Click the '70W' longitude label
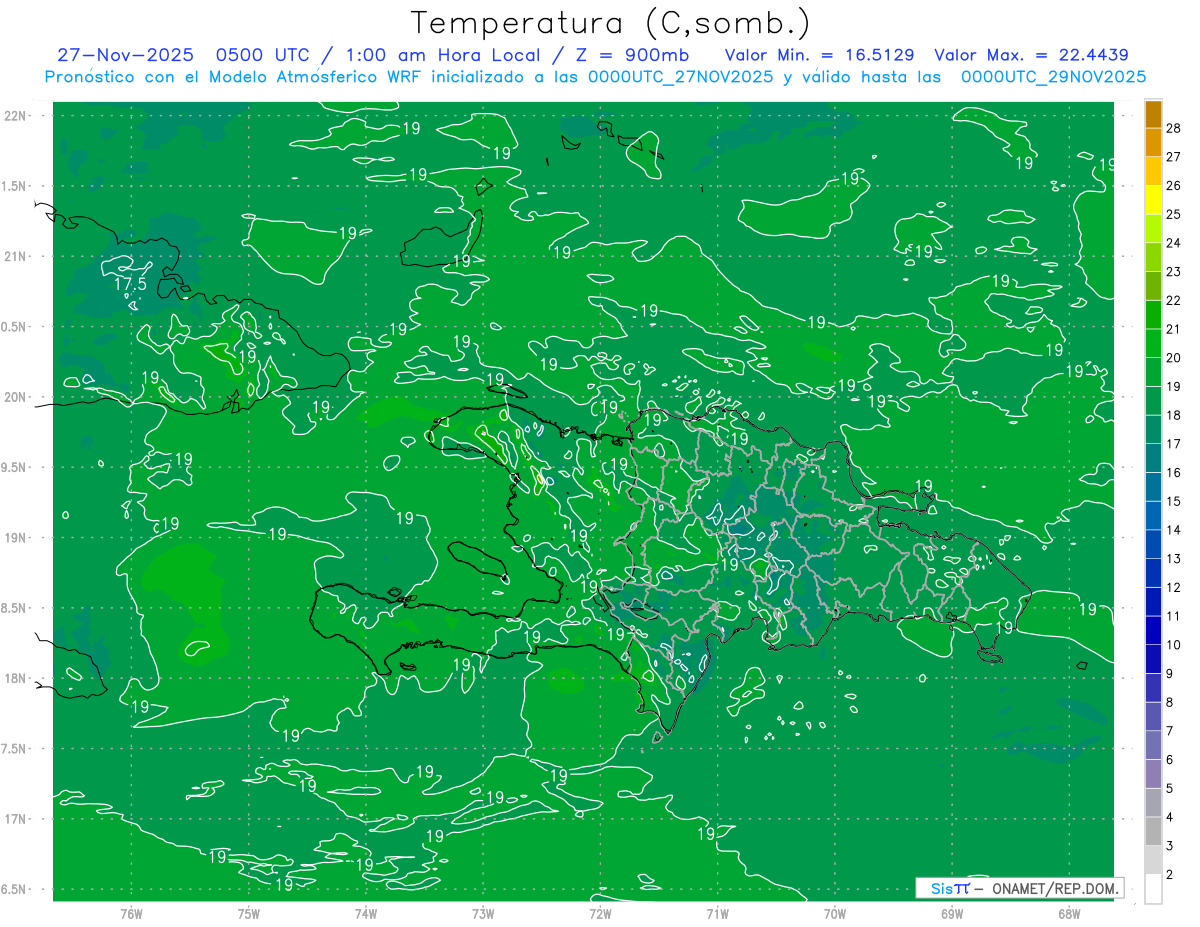 pos(835,913)
